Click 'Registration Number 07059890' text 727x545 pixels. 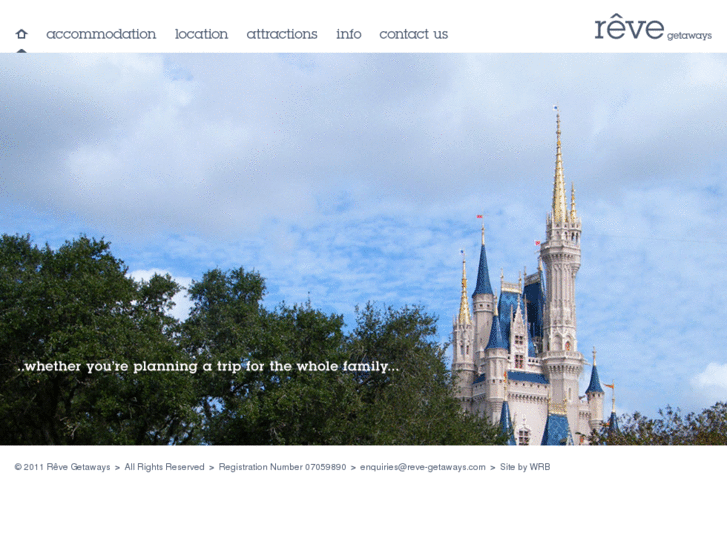click(282, 467)
